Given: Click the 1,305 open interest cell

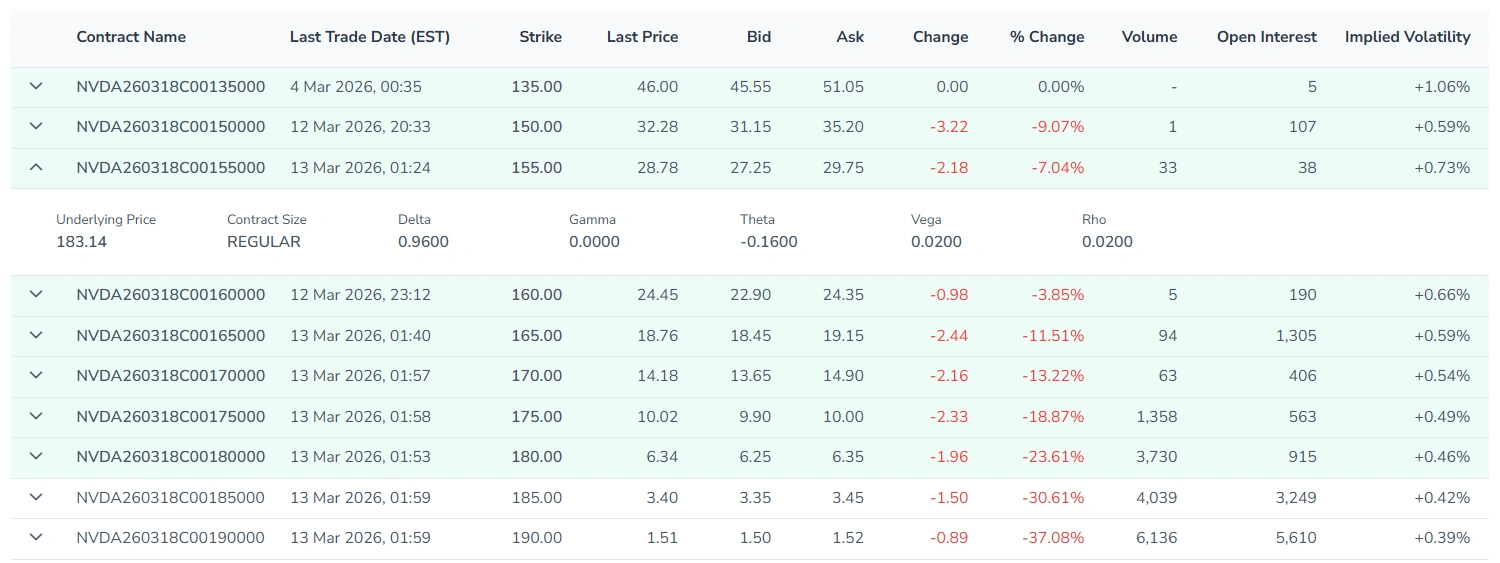Looking at the screenshot, I should [x=1297, y=336].
